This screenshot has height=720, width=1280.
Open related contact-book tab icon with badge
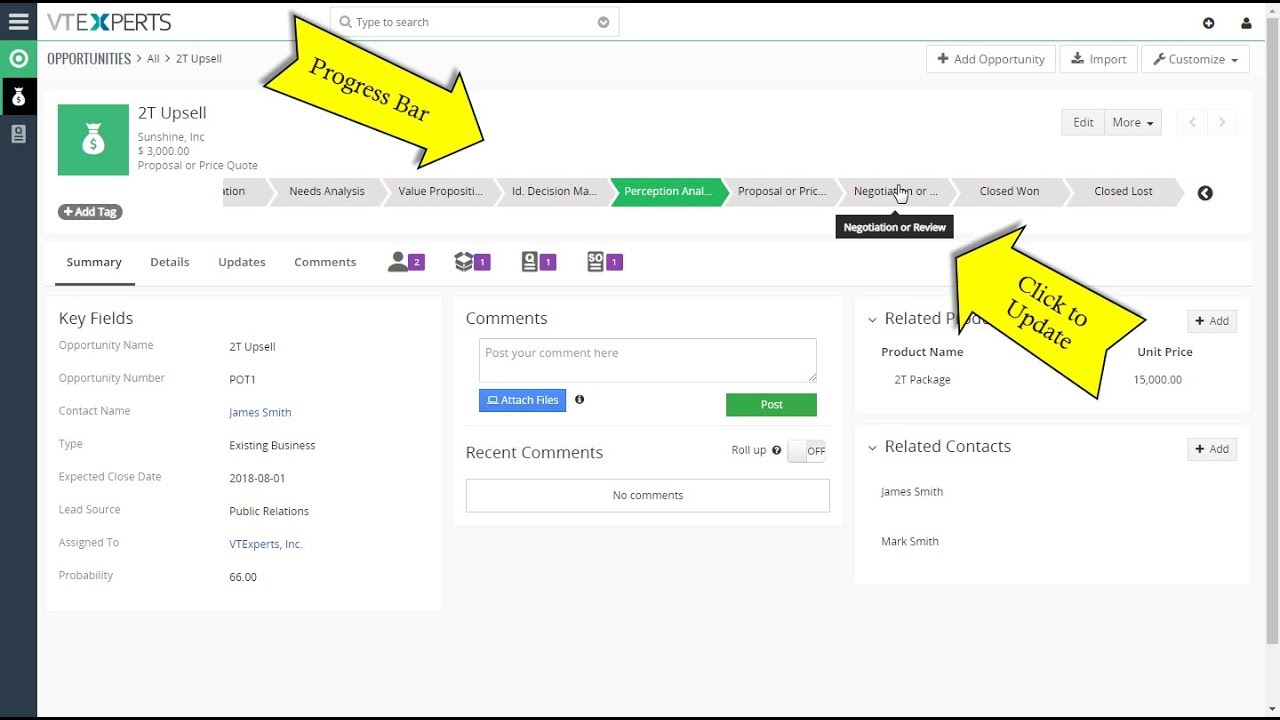(539, 262)
